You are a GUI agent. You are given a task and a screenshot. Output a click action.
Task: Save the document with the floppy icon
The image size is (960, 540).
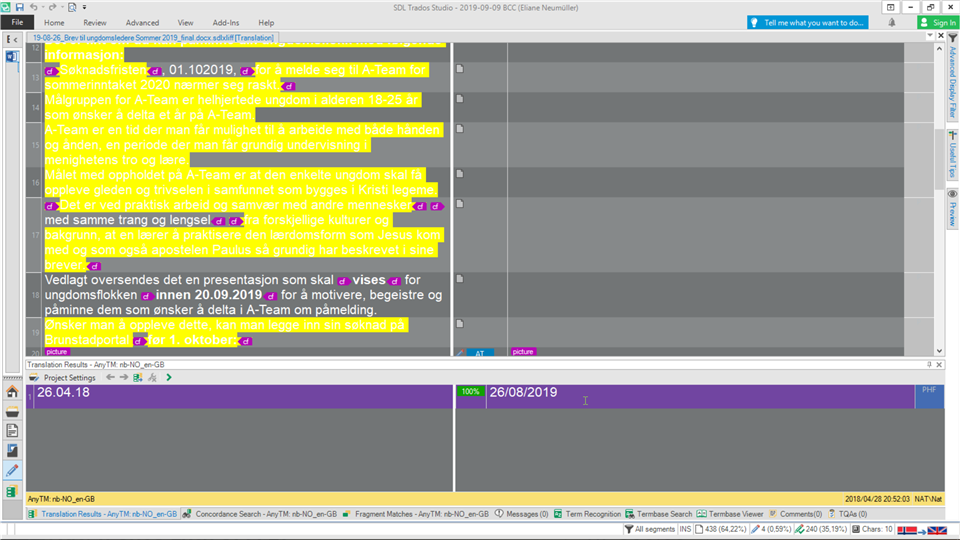click(20, 7)
